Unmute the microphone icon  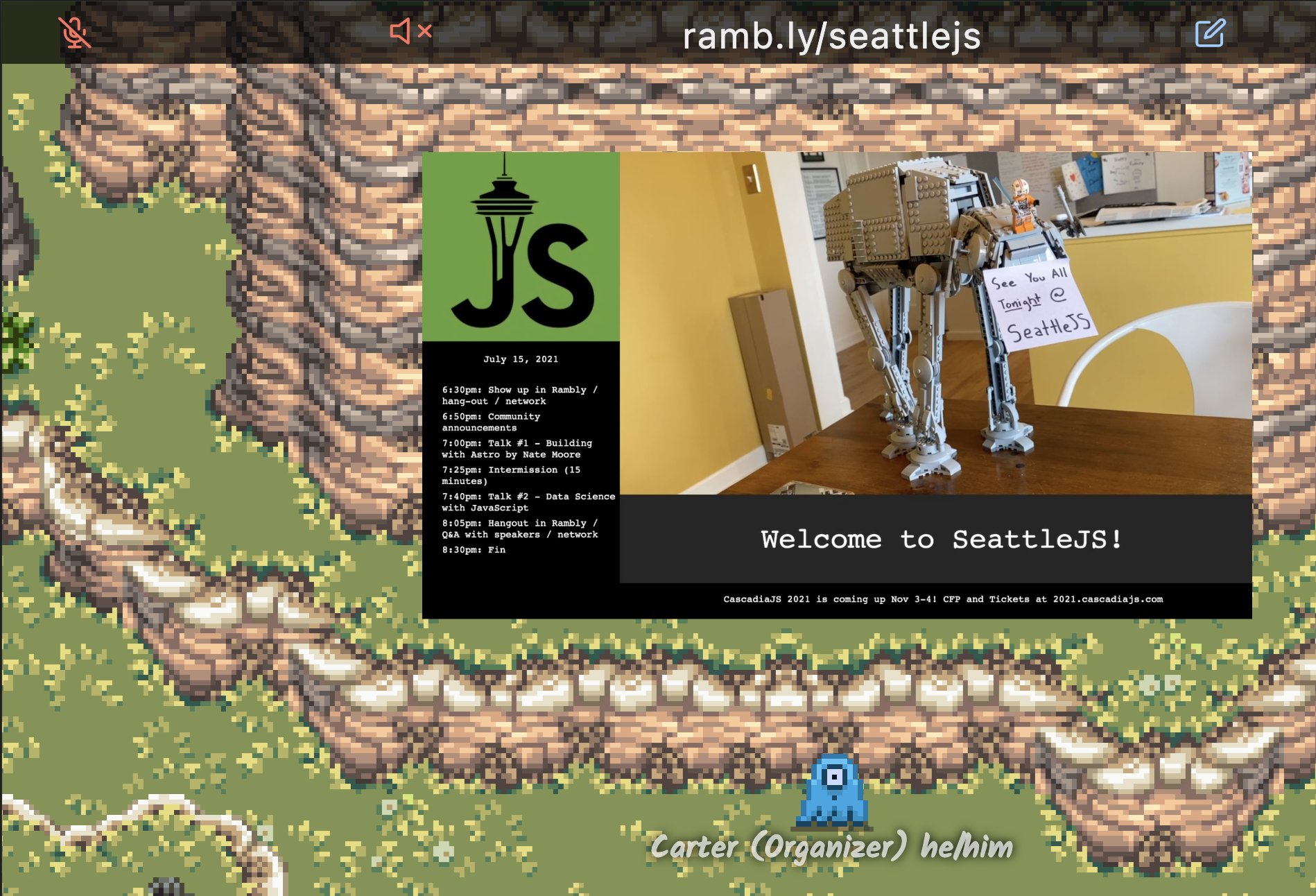tap(74, 32)
